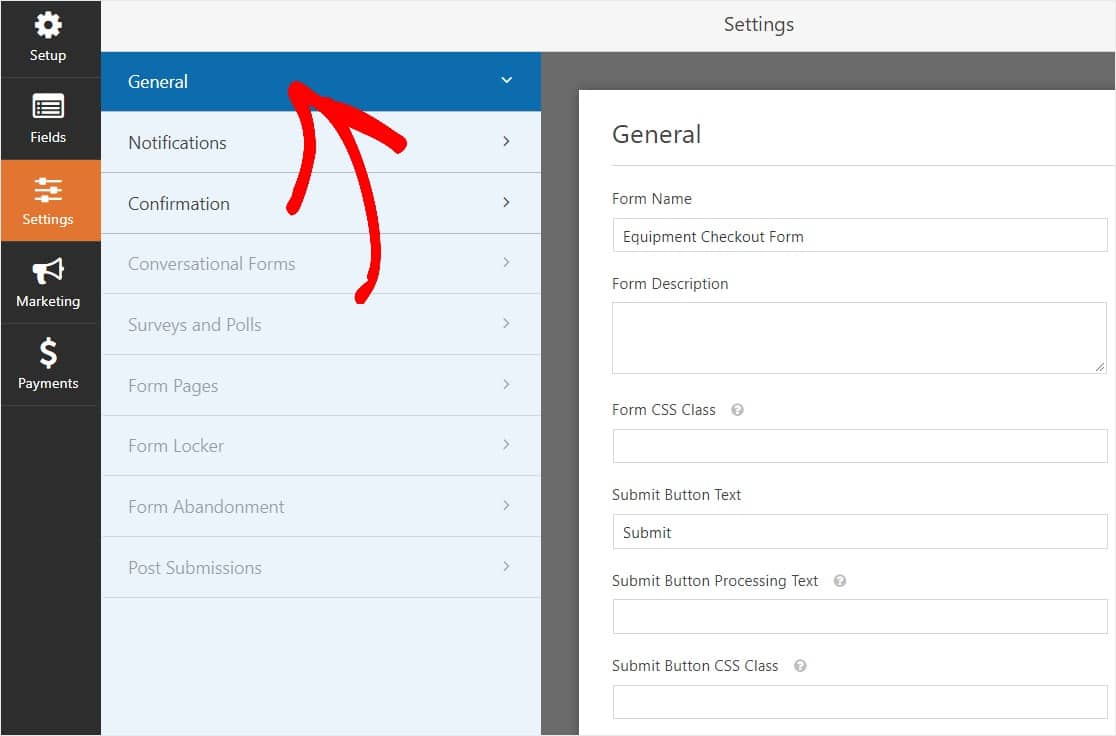Open Form Abandonment settings

[321, 507]
